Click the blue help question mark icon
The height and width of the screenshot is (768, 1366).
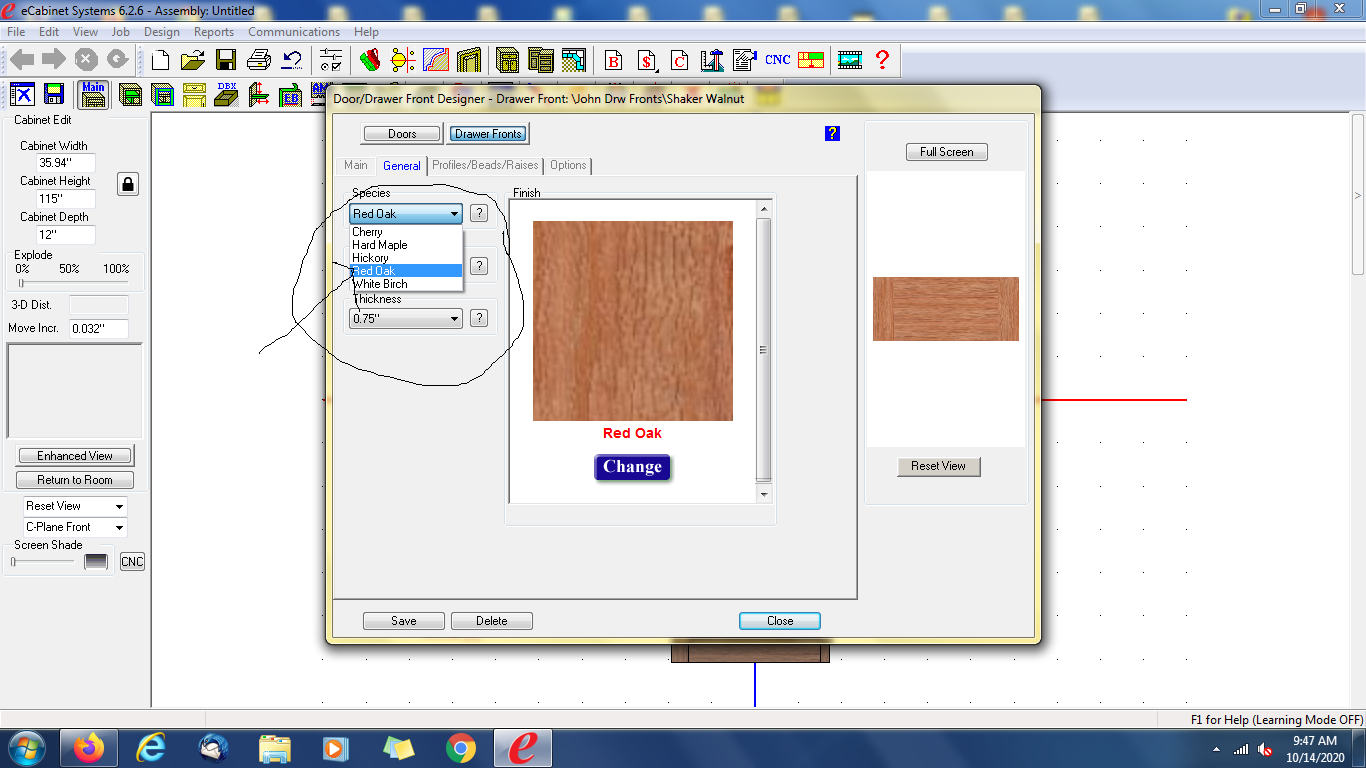[x=832, y=133]
